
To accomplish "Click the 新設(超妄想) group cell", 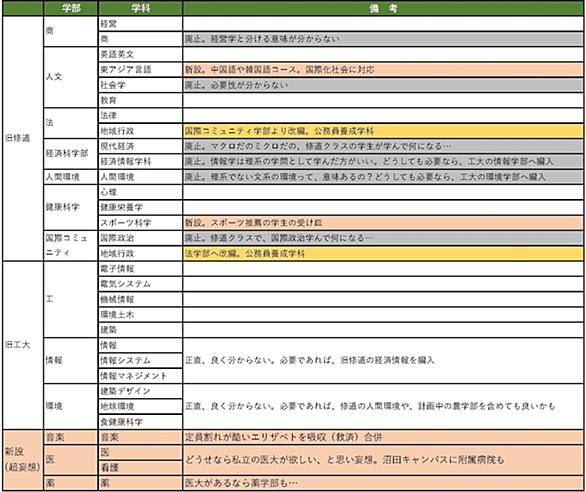I will 23,460.
